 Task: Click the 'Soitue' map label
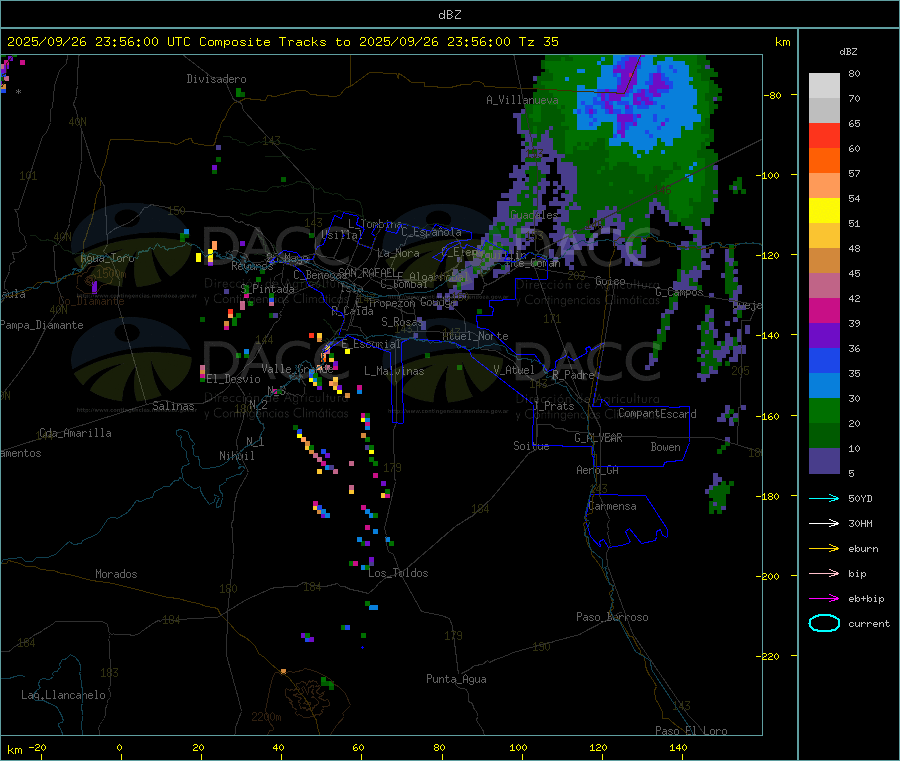[531, 446]
